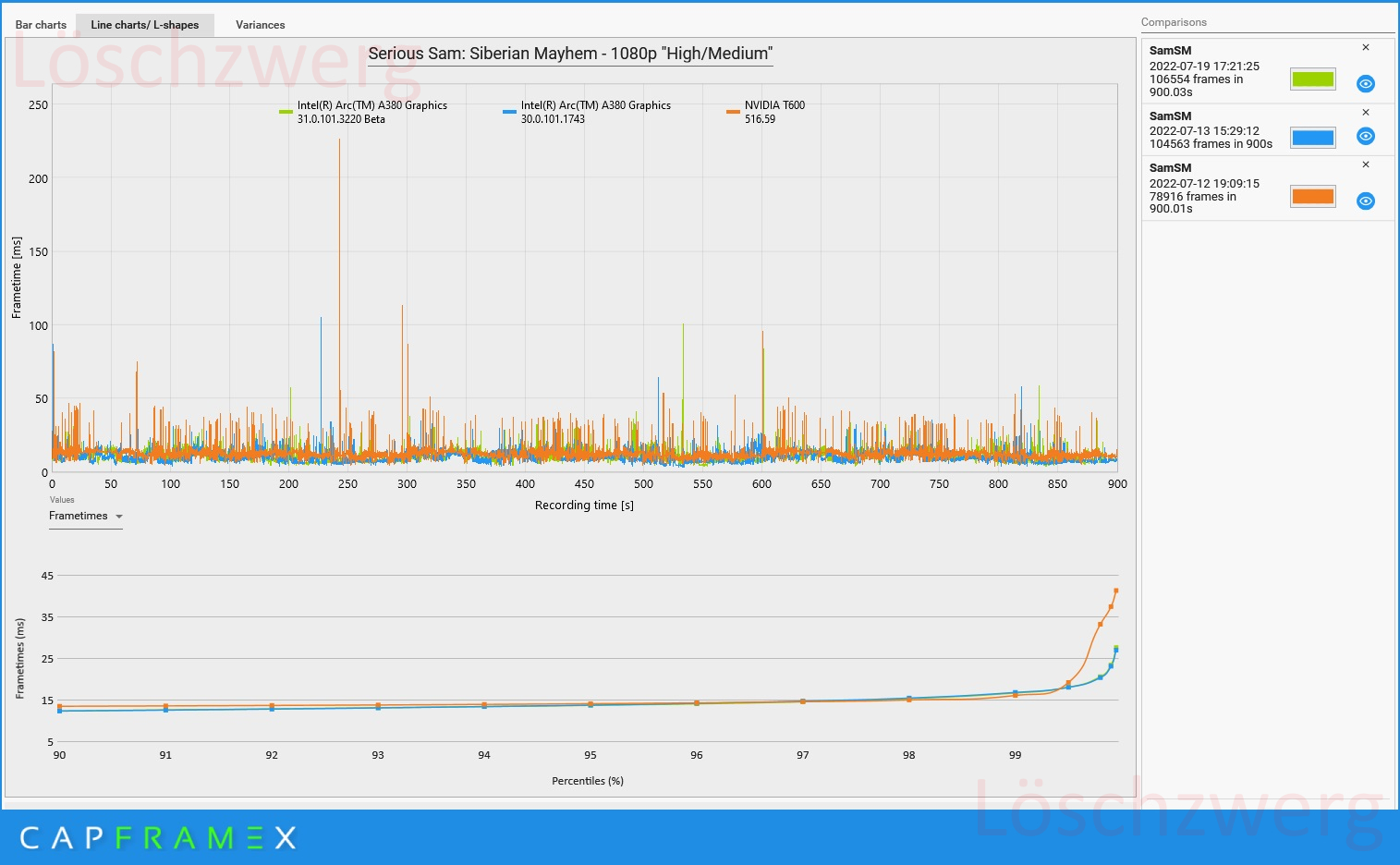Click legend entry Arc A380 31.0.101.3220 Beta

click(363, 112)
